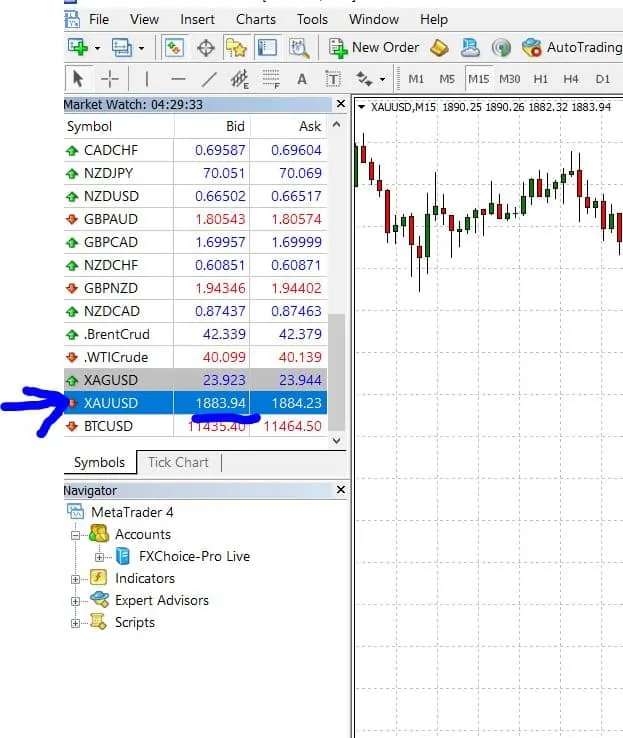This screenshot has width=623, height=738.
Task: Toggle the AutoTrading button
Action: [572, 48]
